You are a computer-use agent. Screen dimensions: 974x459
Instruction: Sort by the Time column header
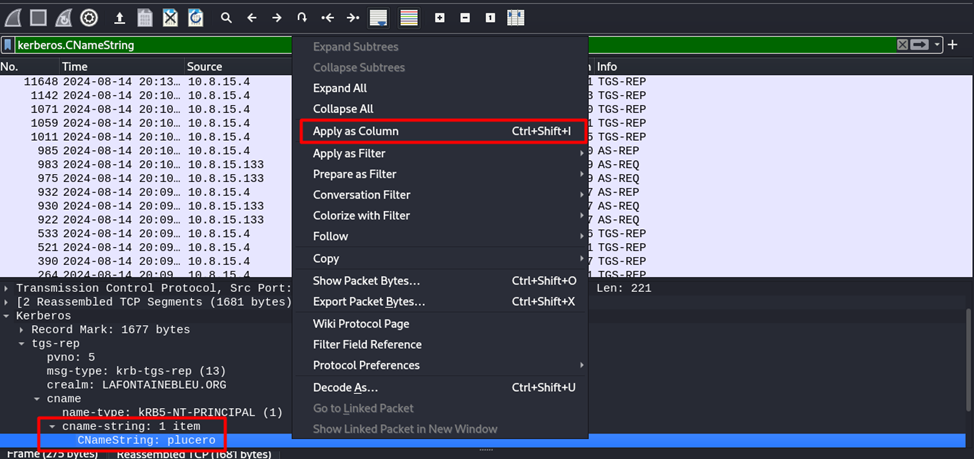point(122,66)
